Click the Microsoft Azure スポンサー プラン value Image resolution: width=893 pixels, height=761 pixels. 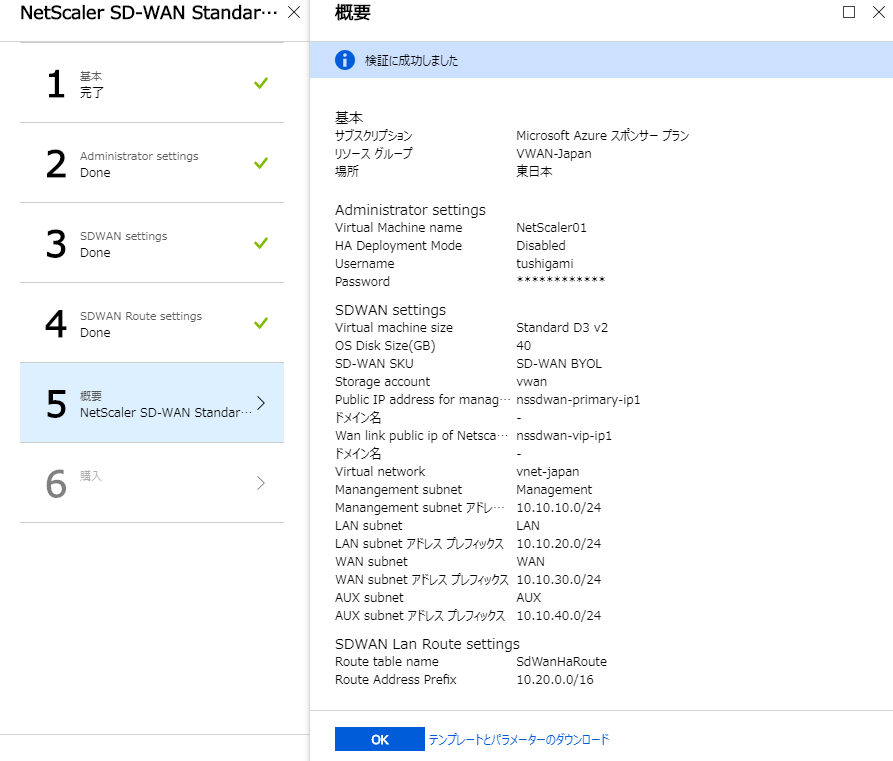coord(603,136)
